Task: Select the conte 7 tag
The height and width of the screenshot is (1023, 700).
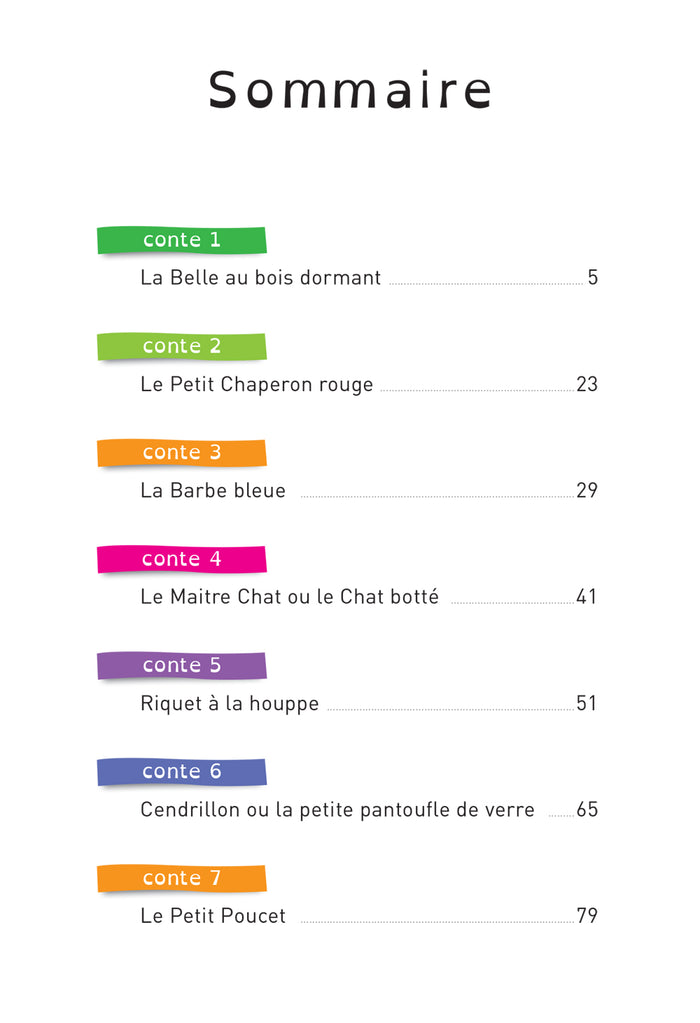Action: [181, 878]
